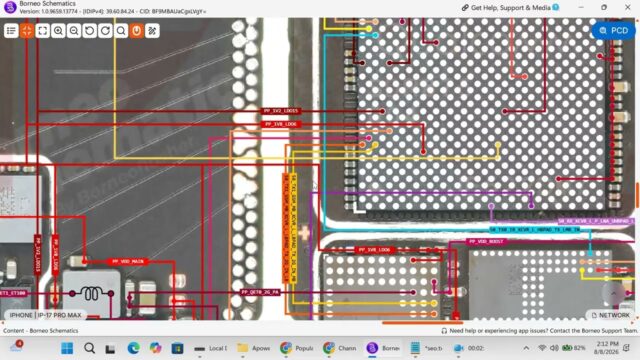Image resolution: width=640 pixels, height=360 pixels.
Task: Switch to Chann Chrome taskbar window
Action: (x=340, y=348)
